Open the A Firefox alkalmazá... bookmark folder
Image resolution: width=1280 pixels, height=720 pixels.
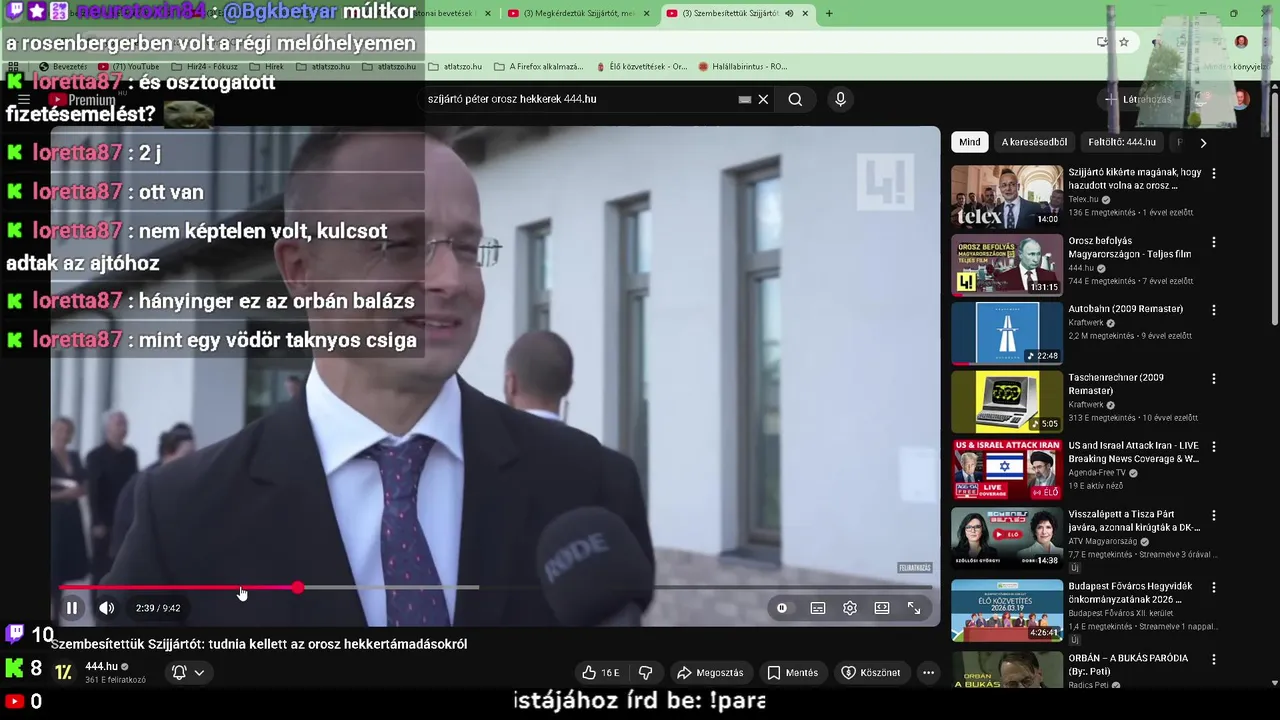[539, 67]
